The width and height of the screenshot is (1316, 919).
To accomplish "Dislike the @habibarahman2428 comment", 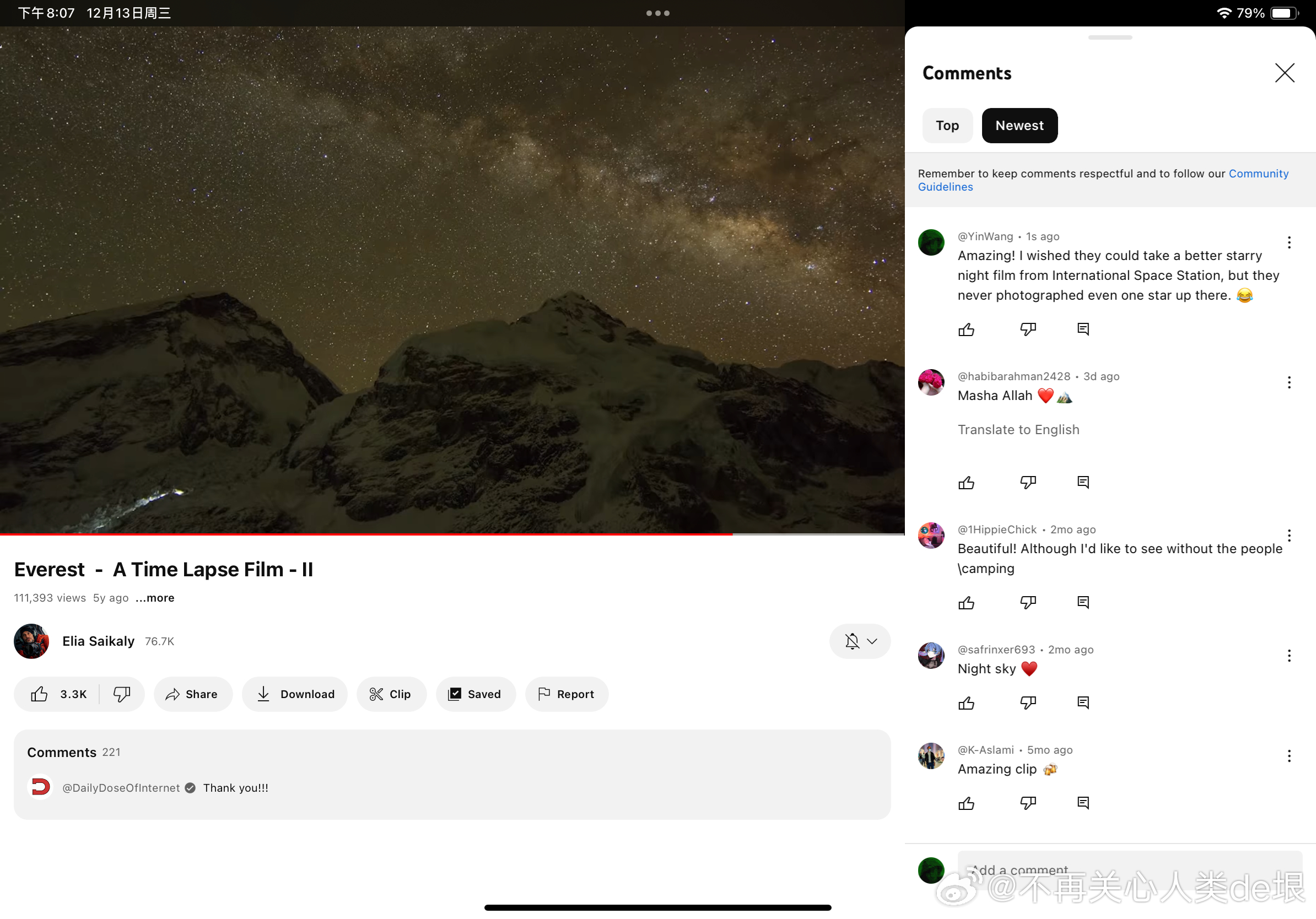I will click(x=1028, y=483).
